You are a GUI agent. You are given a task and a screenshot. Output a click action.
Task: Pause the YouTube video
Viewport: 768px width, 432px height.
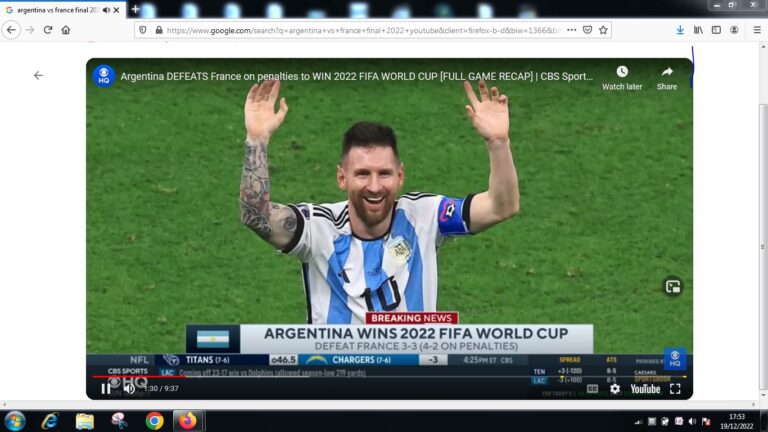click(105, 388)
